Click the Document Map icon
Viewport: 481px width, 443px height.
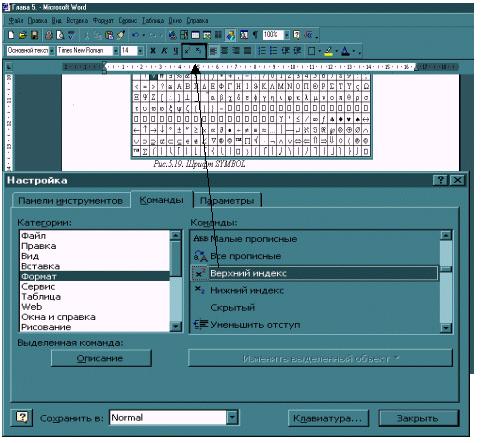244,35
